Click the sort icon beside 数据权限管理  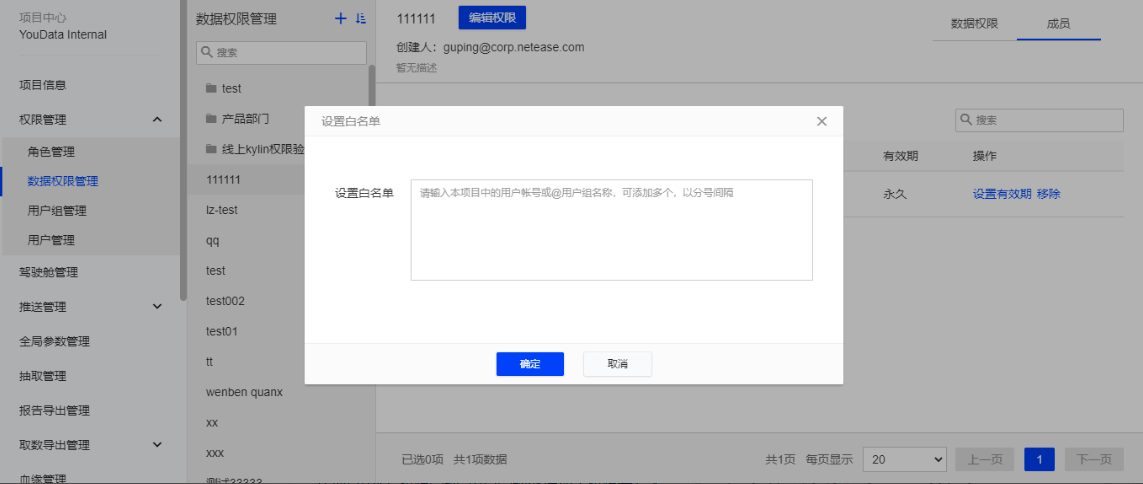pyautogui.click(x=361, y=19)
